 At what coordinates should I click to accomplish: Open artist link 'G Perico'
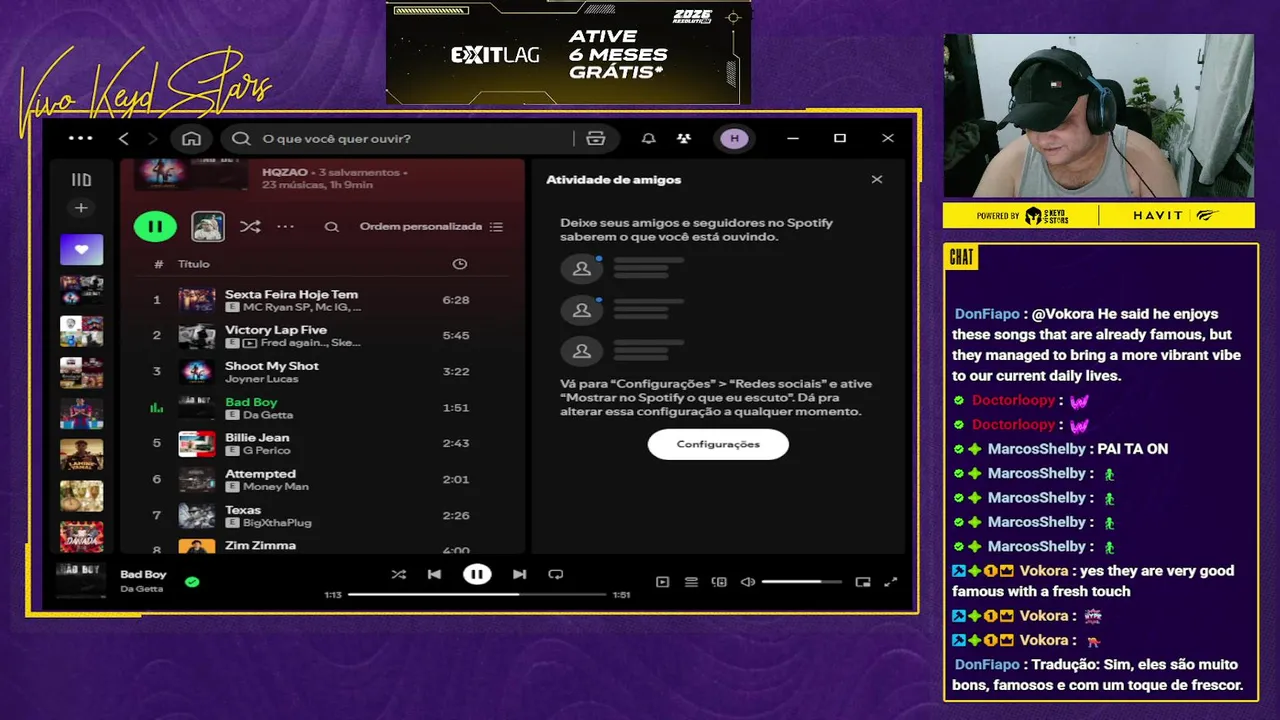click(x=265, y=451)
